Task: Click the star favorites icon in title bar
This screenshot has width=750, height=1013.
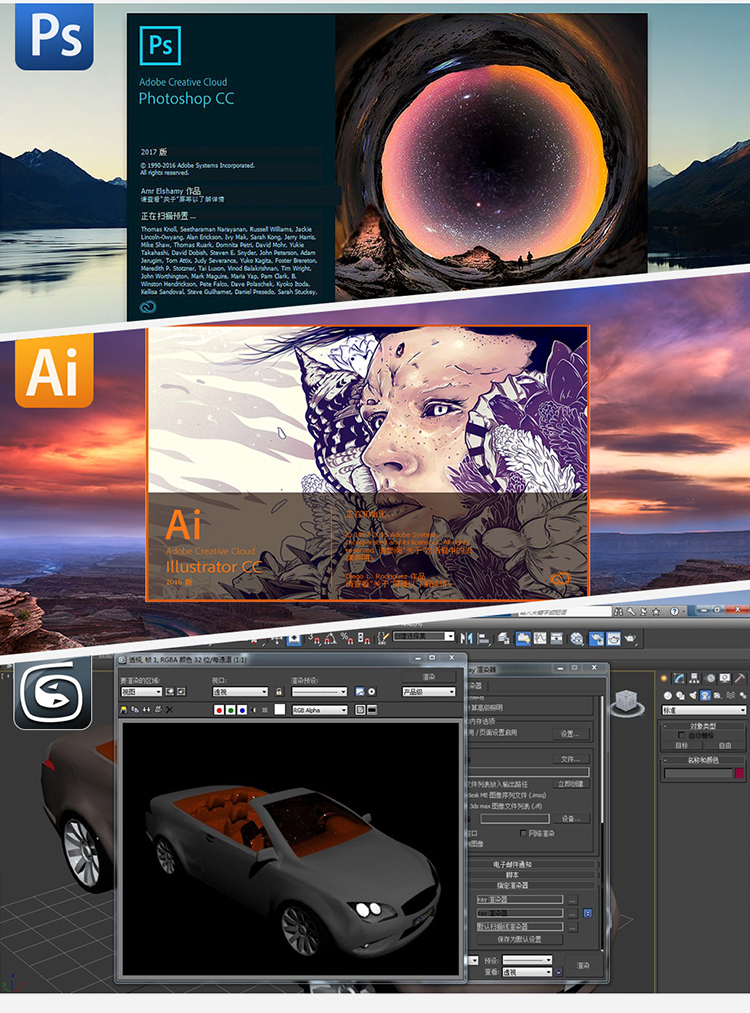Action: tap(656, 611)
